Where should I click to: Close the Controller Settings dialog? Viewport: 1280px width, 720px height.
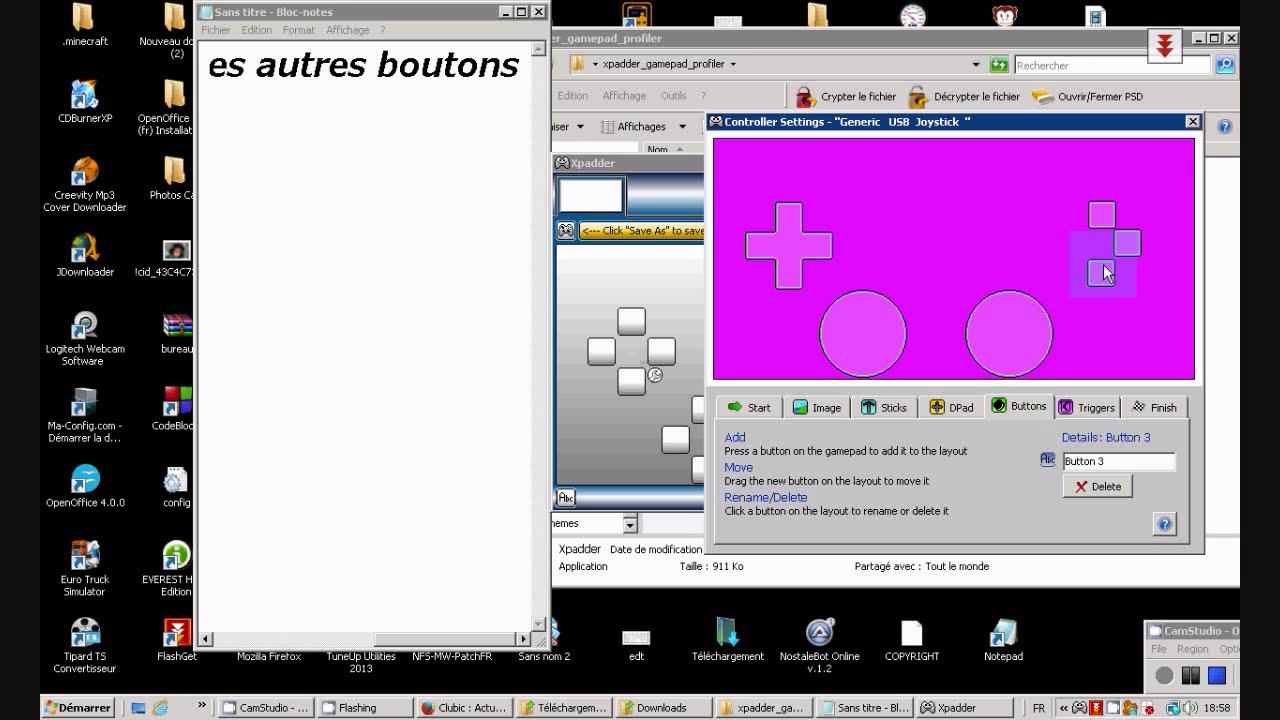click(x=1192, y=121)
